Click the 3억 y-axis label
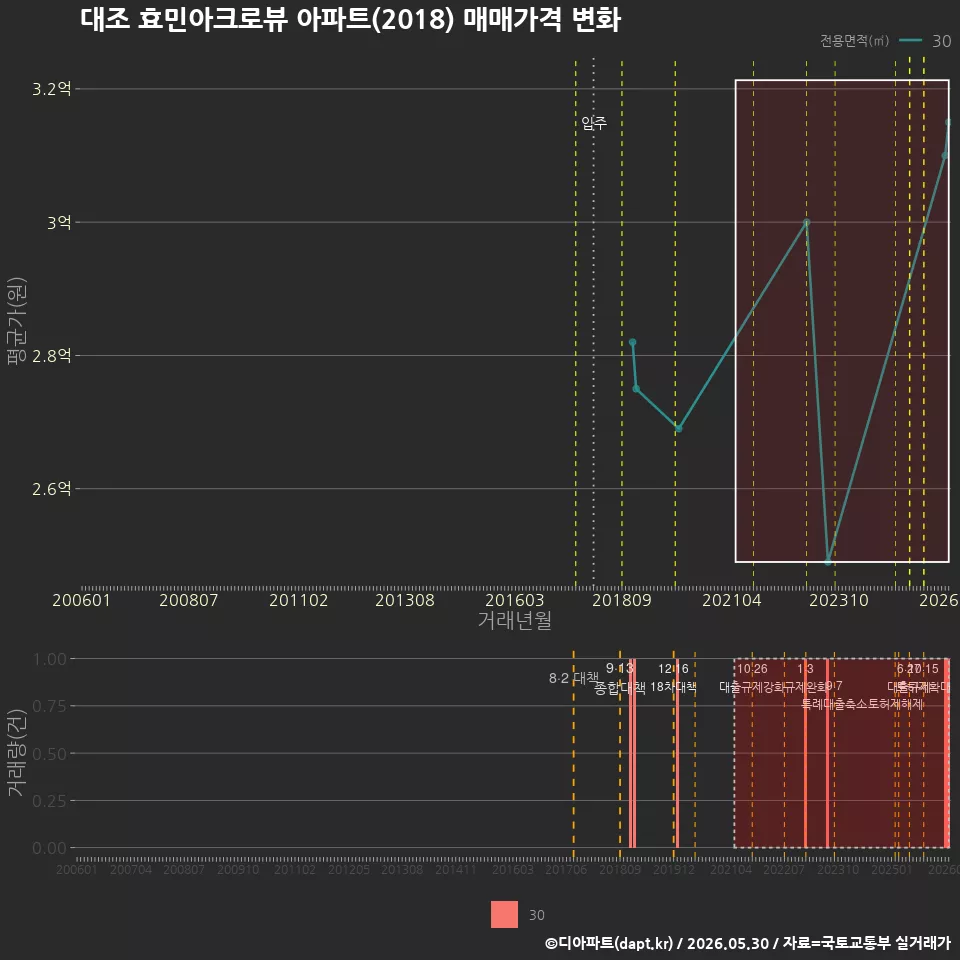960x960 pixels. click(59, 222)
